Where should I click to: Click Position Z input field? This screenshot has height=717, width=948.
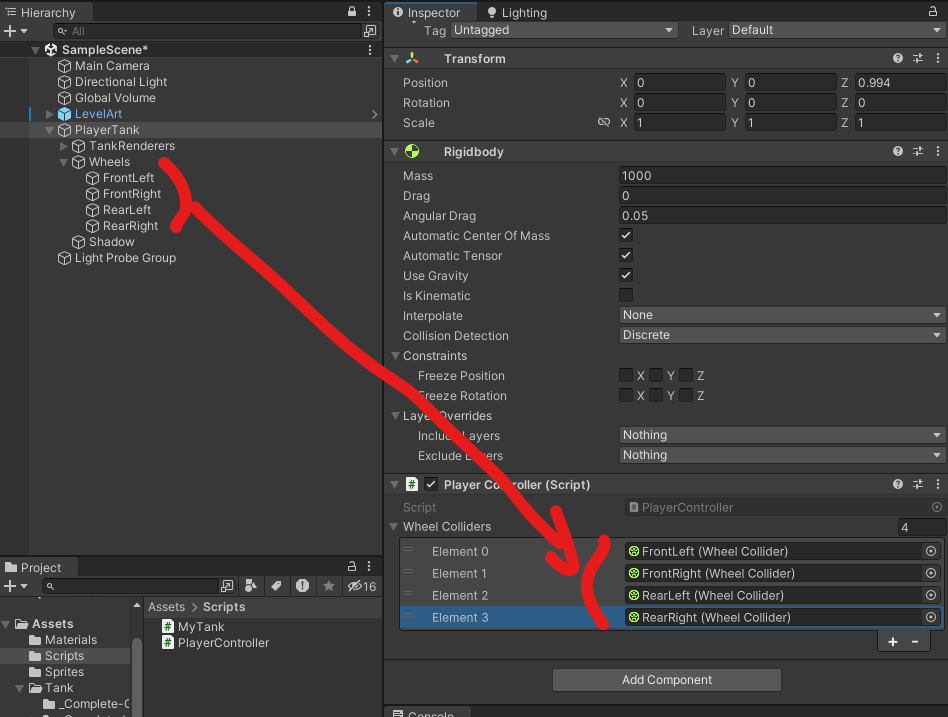900,83
